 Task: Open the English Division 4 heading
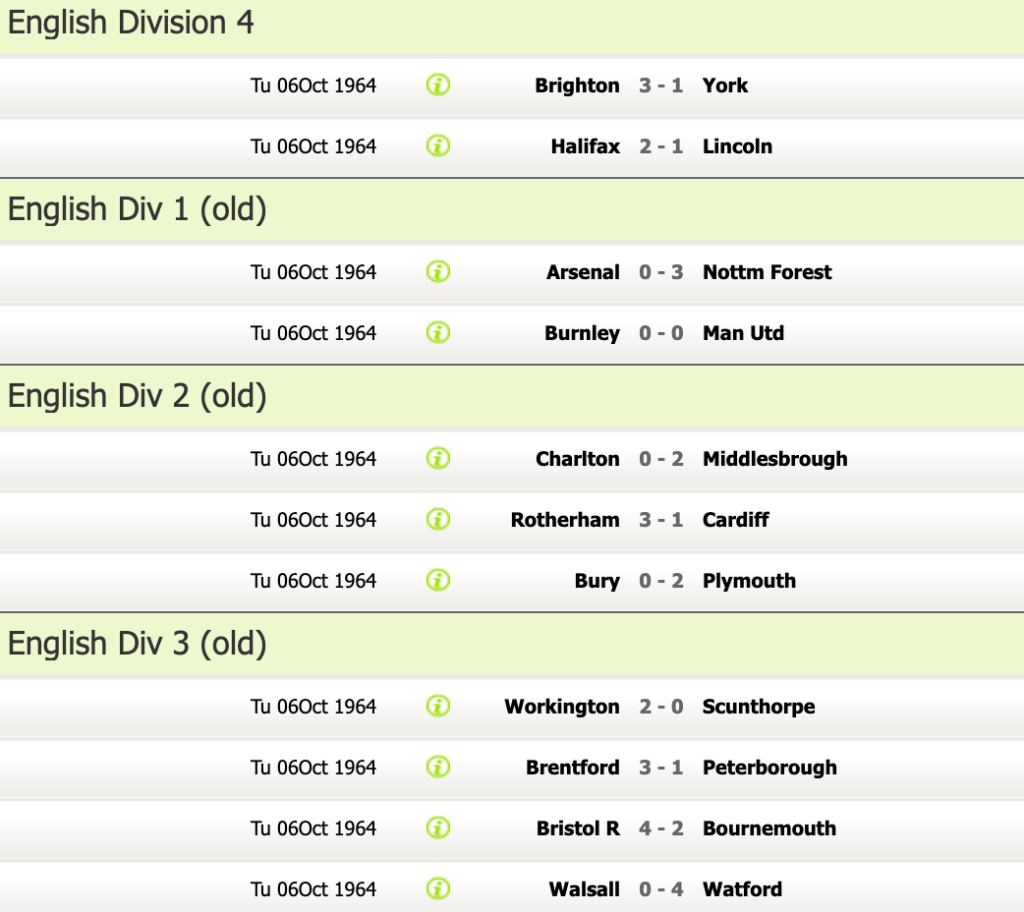tap(131, 24)
